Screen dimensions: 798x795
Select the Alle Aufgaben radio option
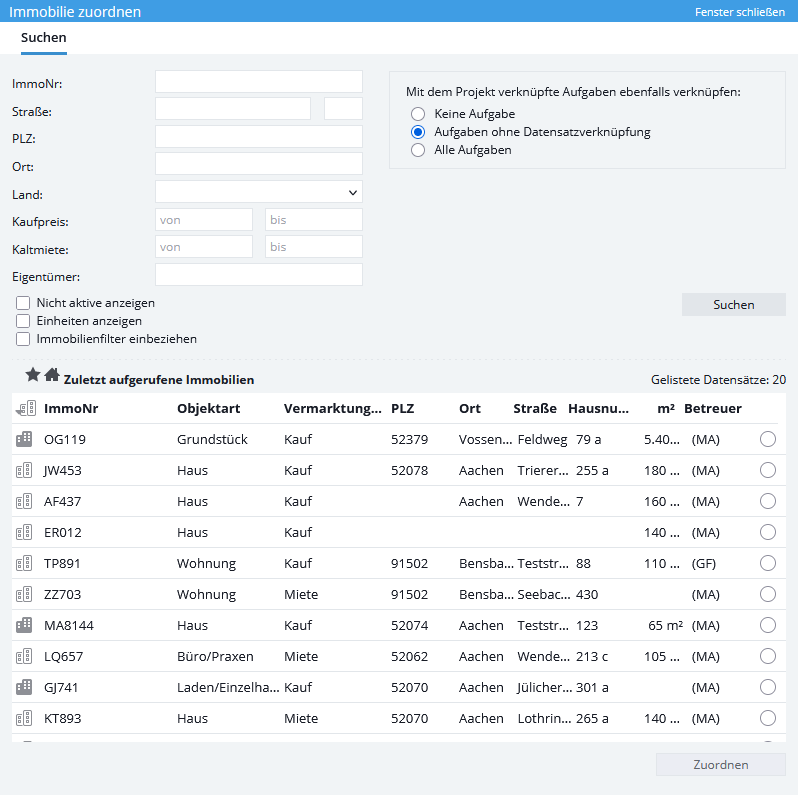[418, 150]
